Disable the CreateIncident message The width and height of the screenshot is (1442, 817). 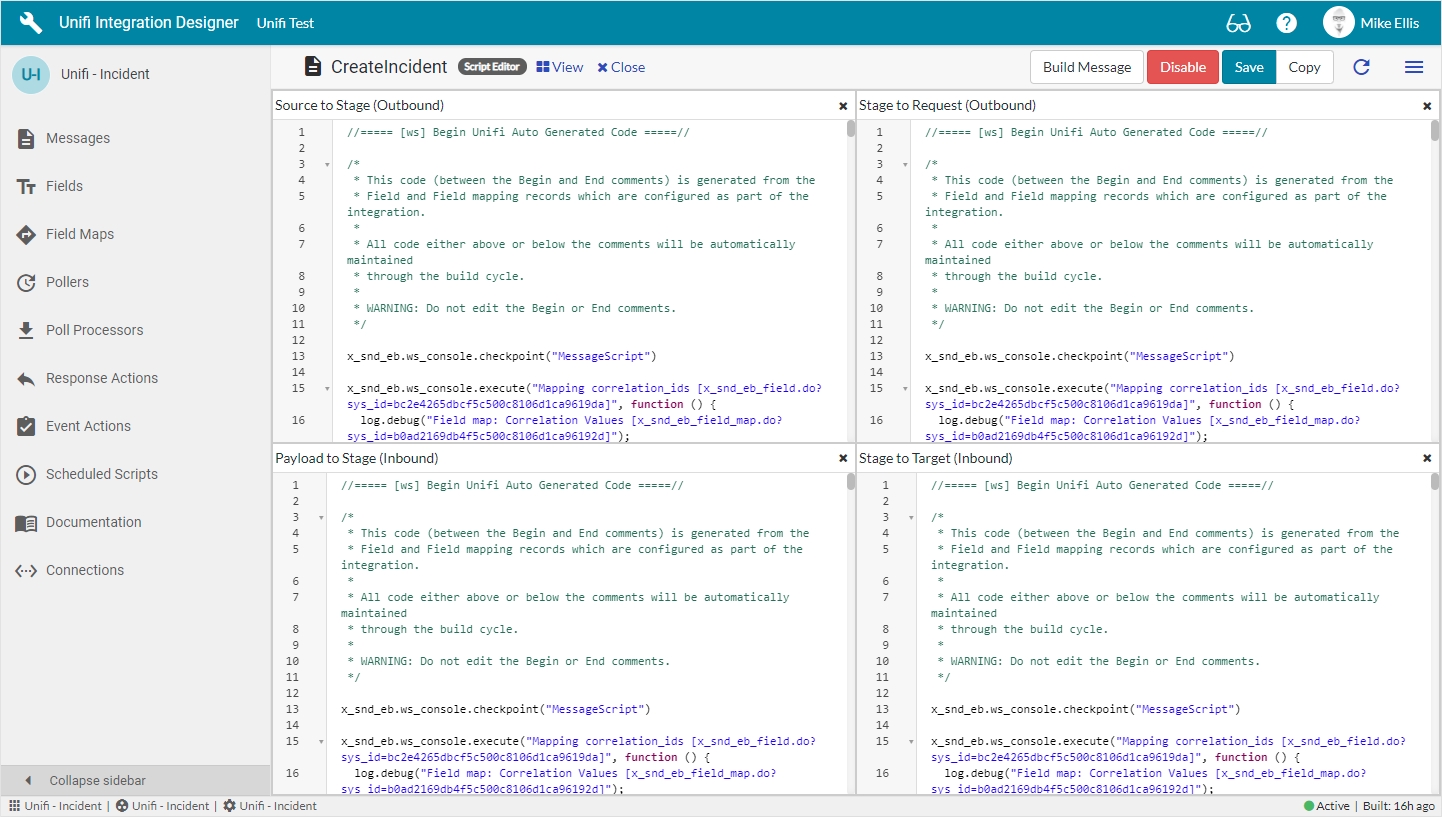click(1182, 67)
